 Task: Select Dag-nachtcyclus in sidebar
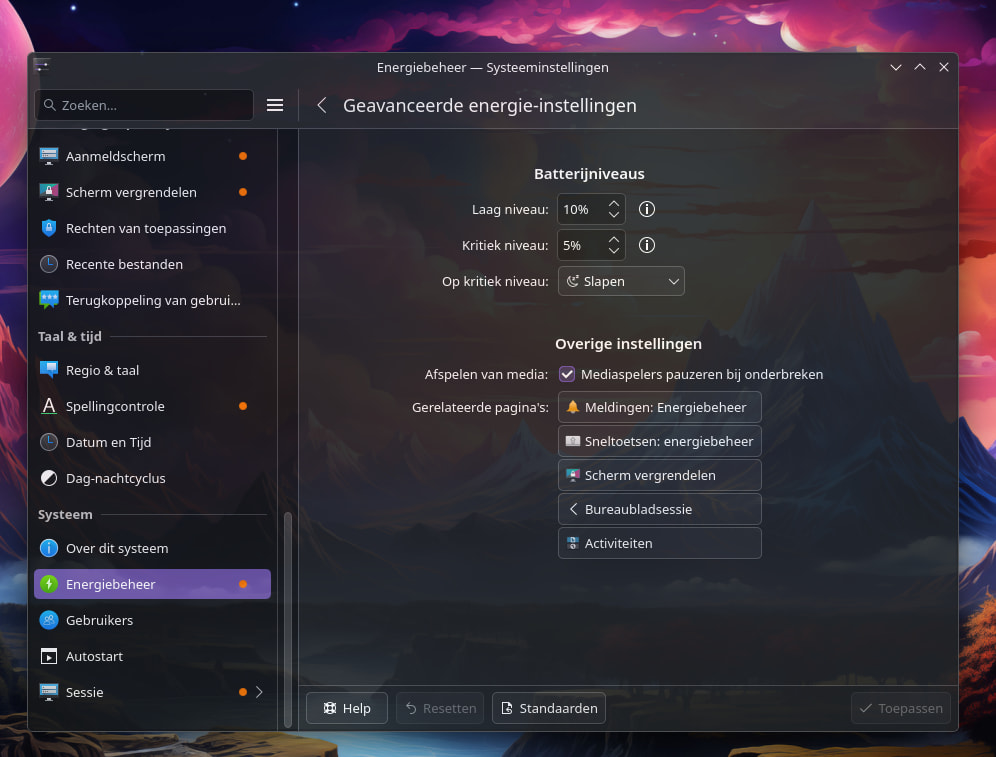pyautogui.click(x=115, y=478)
